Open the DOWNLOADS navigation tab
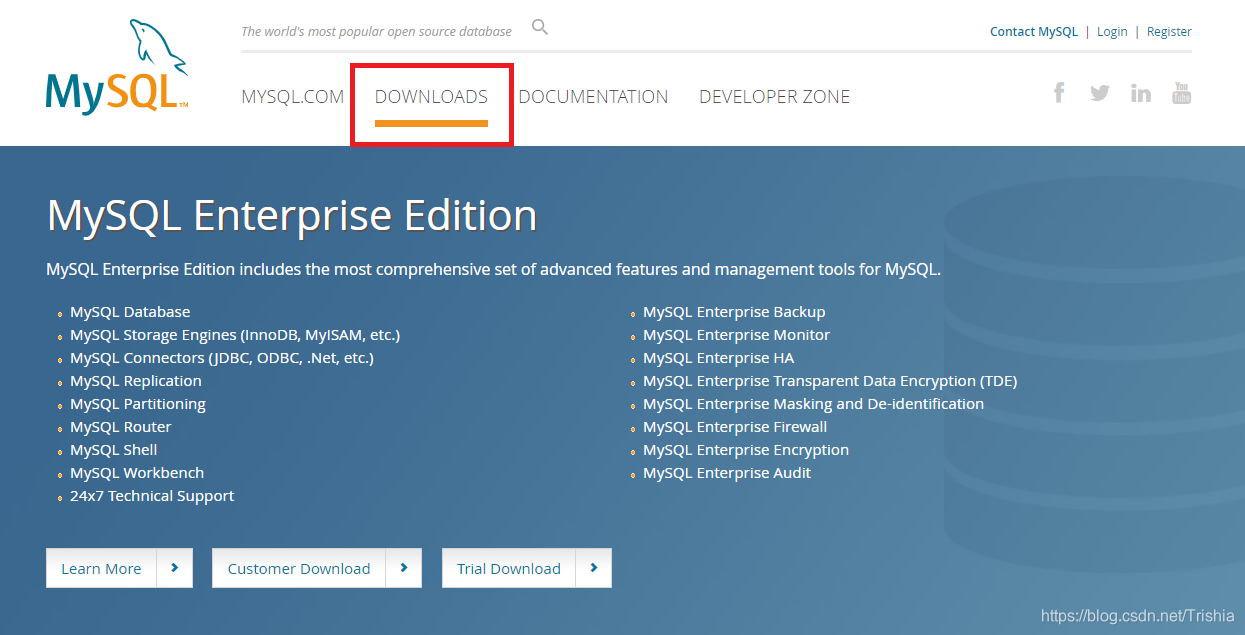The image size is (1245, 635). [431, 97]
